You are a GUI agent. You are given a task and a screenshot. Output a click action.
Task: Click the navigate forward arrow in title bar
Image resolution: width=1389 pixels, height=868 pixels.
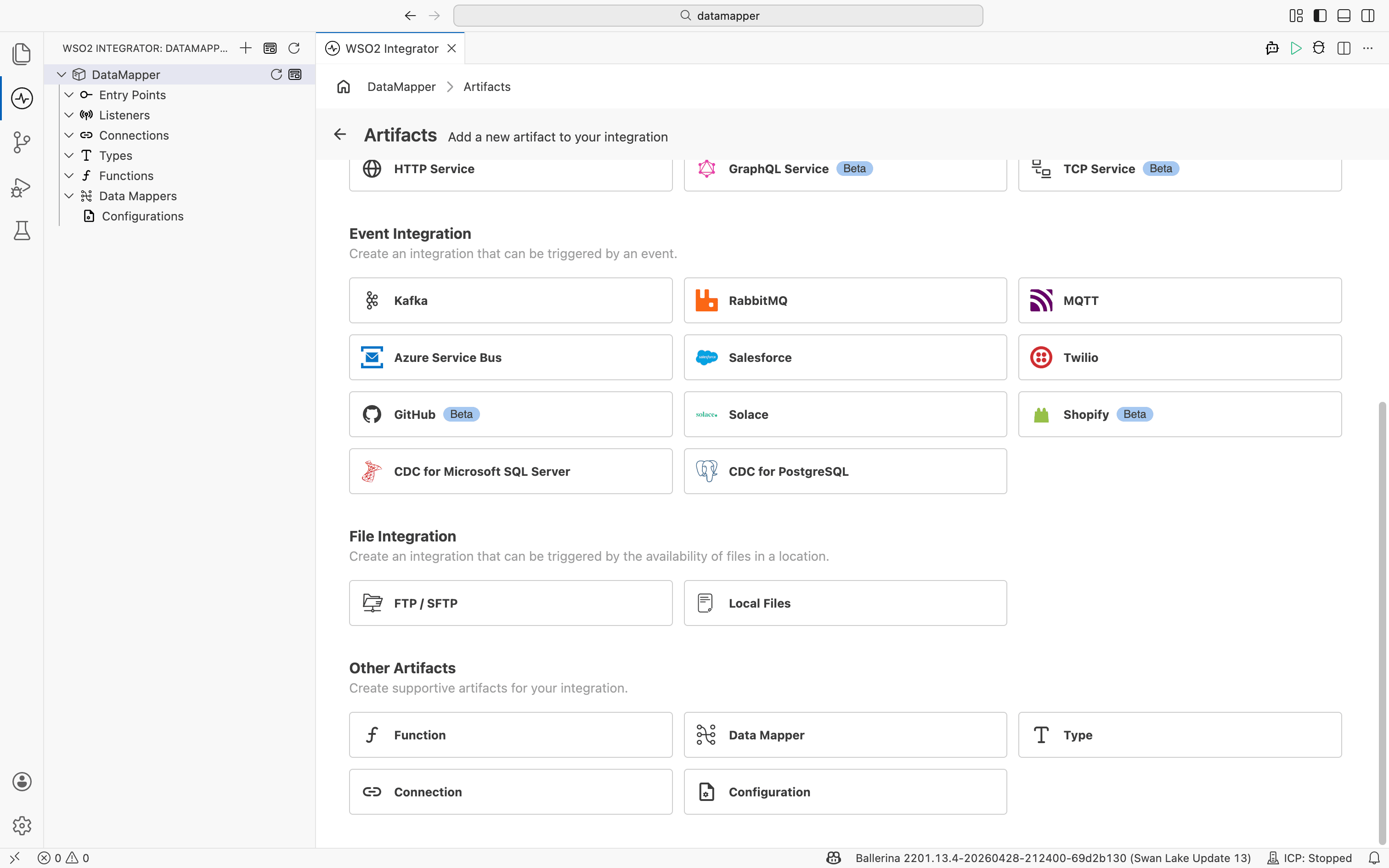coord(435,16)
